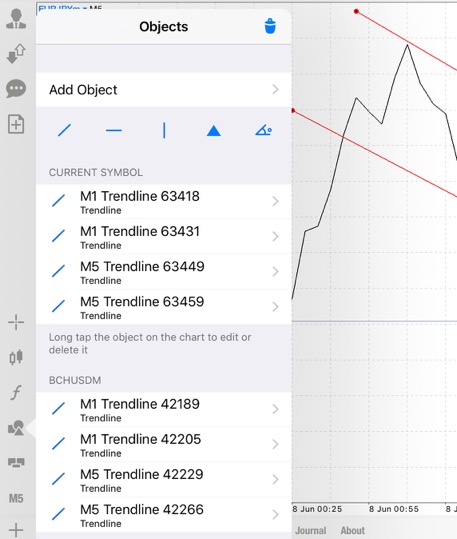Open the chat messages bubble icon
The width and height of the screenshot is (457, 539).
[16, 89]
